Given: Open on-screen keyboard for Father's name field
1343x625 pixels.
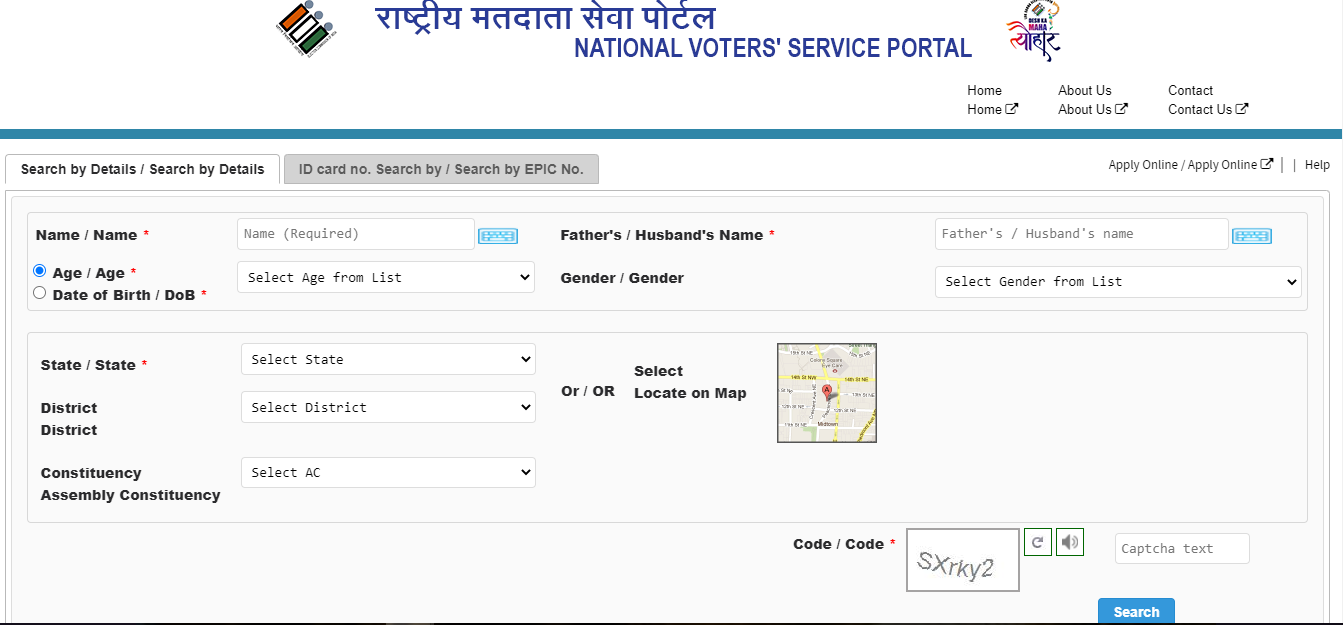Looking at the screenshot, I should 1251,234.
